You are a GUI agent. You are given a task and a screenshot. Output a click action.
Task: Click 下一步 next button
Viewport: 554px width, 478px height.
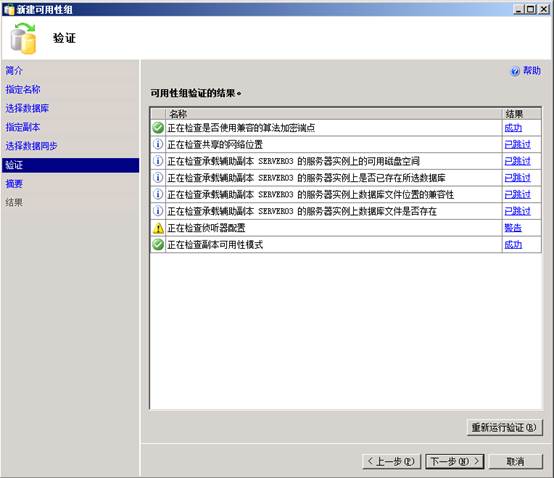(x=454, y=461)
